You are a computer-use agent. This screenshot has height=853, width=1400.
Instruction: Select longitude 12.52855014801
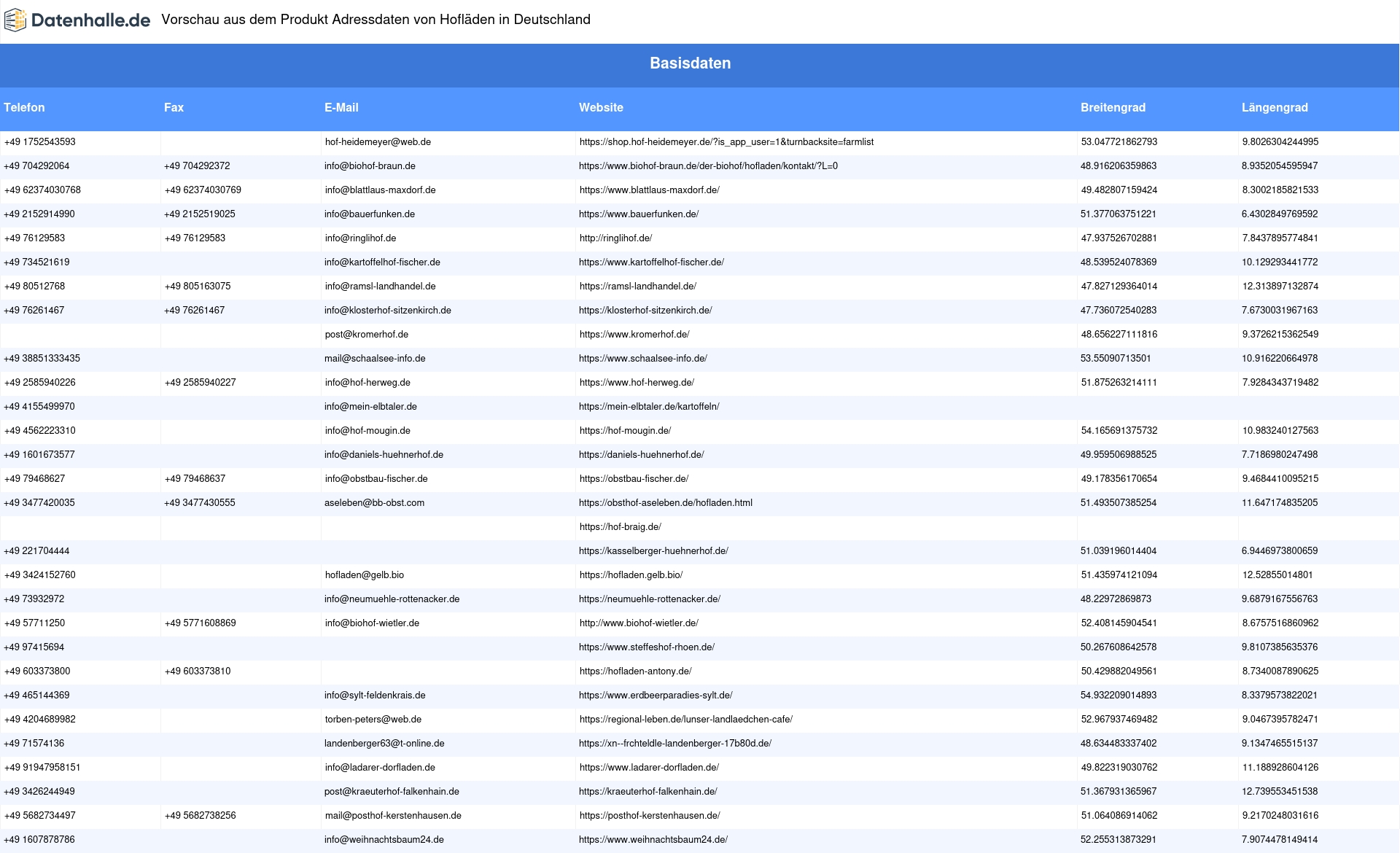(x=1277, y=575)
